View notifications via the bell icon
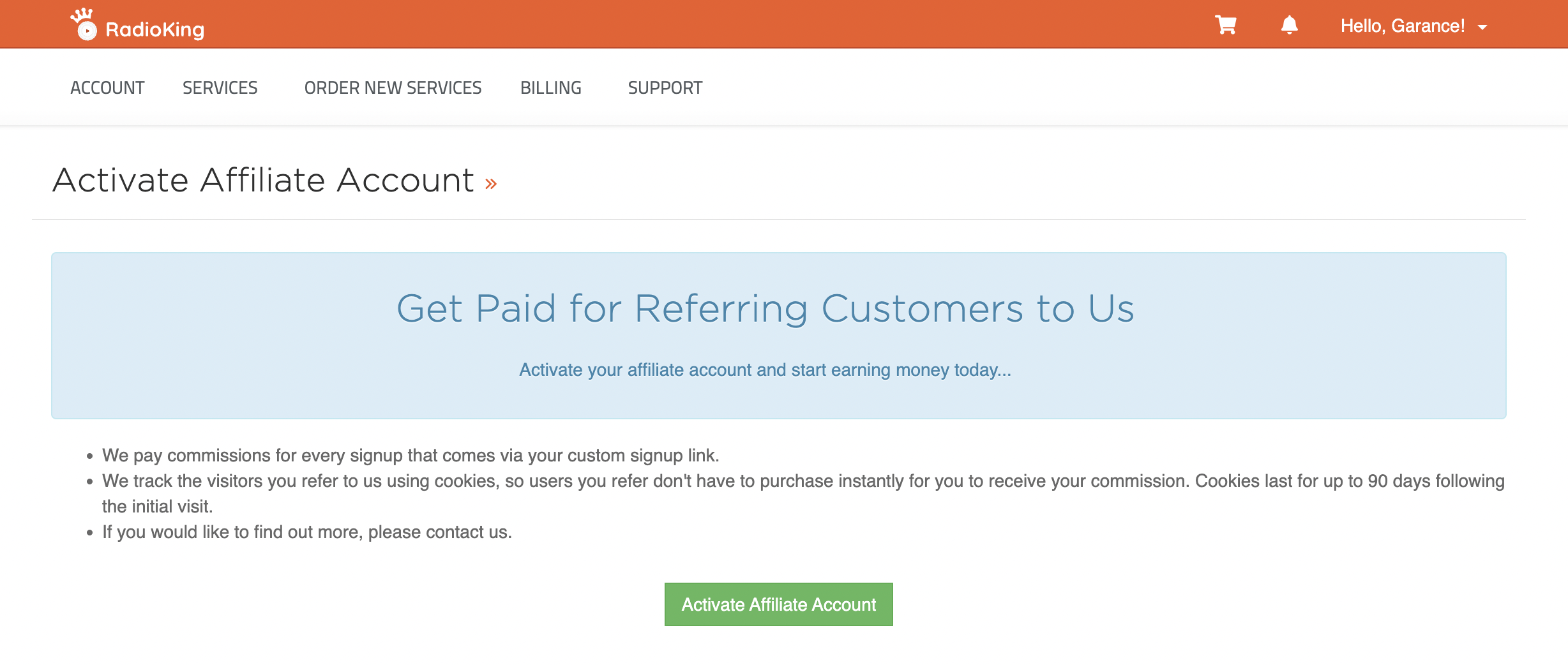Screen dimensions: 1568x665 click(1289, 25)
